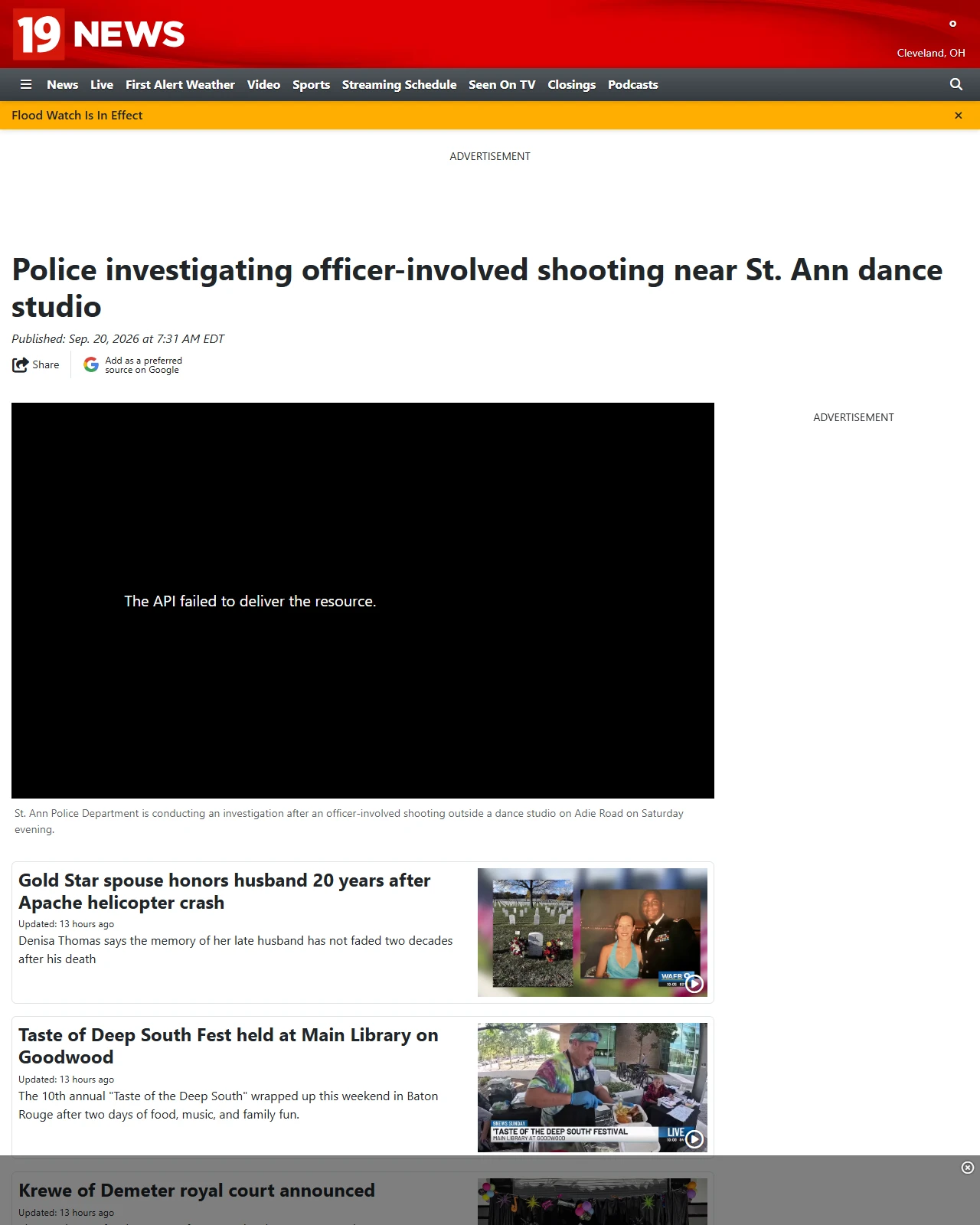Play the Gold Star spouse video
This screenshot has height=1225, width=980.
pos(694,984)
